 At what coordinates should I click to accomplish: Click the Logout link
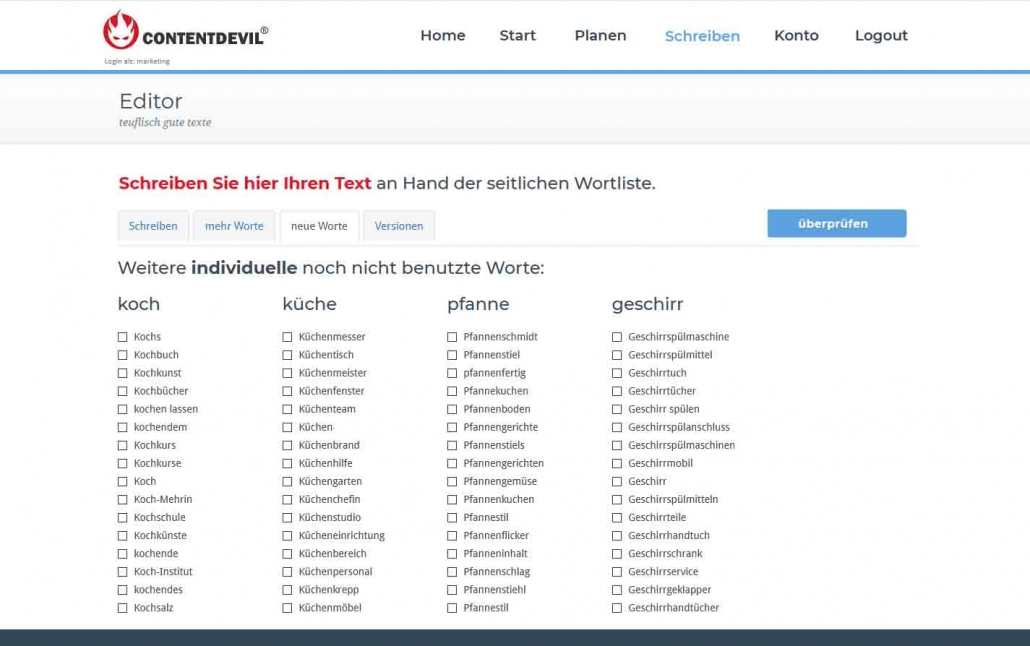[x=880, y=35]
